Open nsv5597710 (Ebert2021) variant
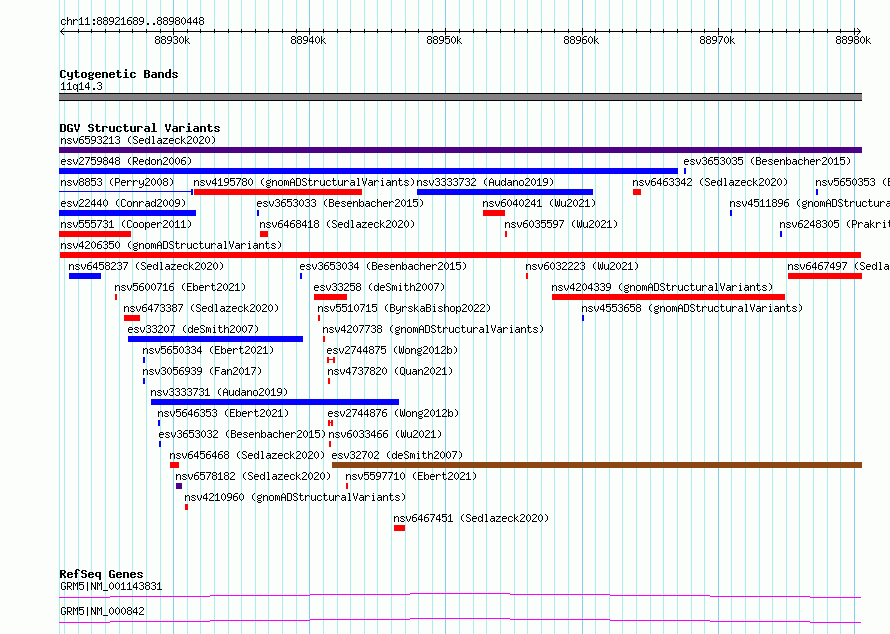The width and height of the screenshot is (890, 634). [x=412, y=476]
